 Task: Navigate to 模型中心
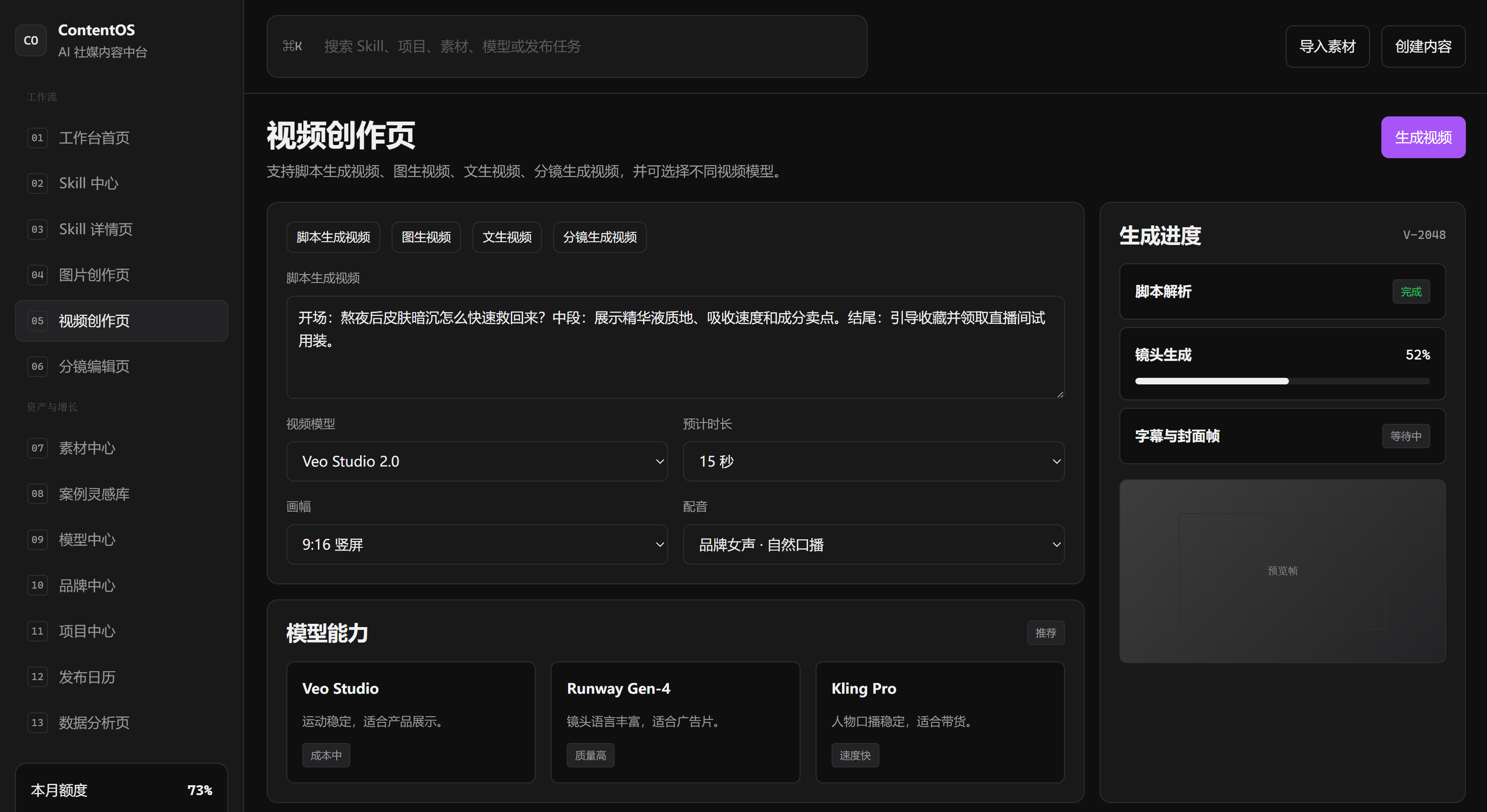click(x=121, y=540)
